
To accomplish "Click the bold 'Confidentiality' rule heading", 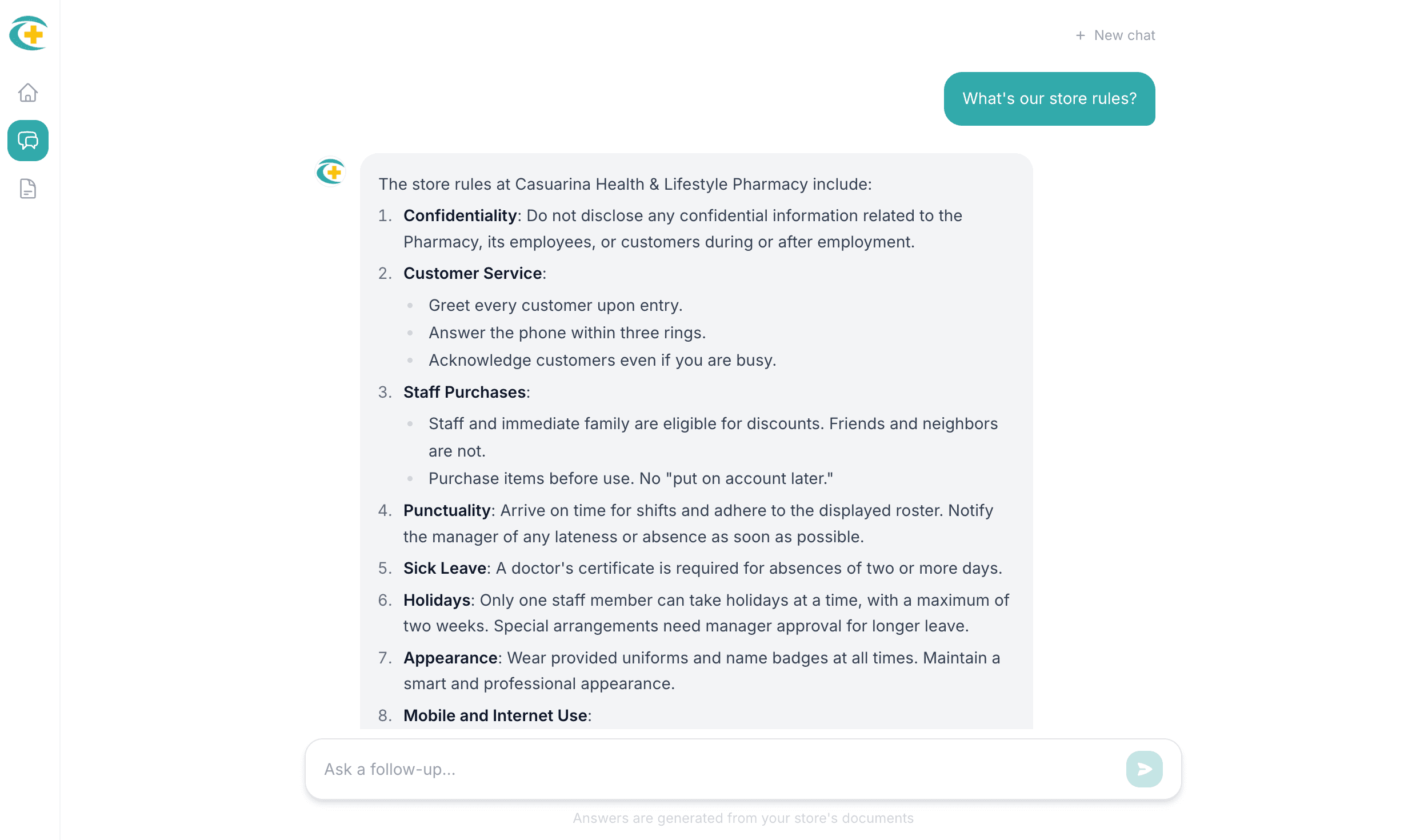I will click(460, 215).
